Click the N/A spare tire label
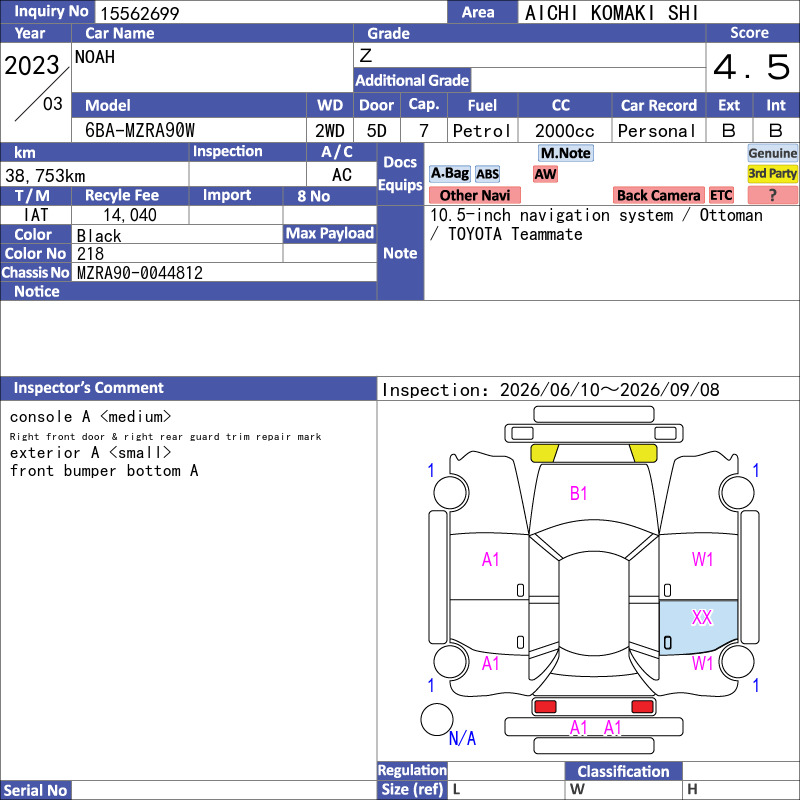Viewport: 800px width, 800px height. point(462,738)
